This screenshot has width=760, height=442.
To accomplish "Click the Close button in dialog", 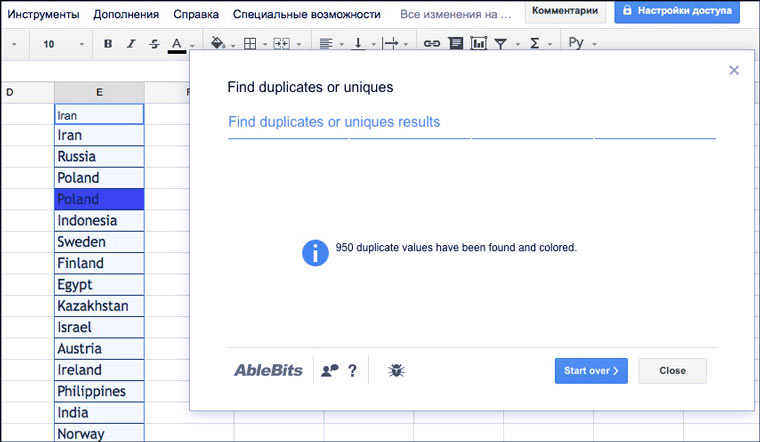I will (672, 371).
